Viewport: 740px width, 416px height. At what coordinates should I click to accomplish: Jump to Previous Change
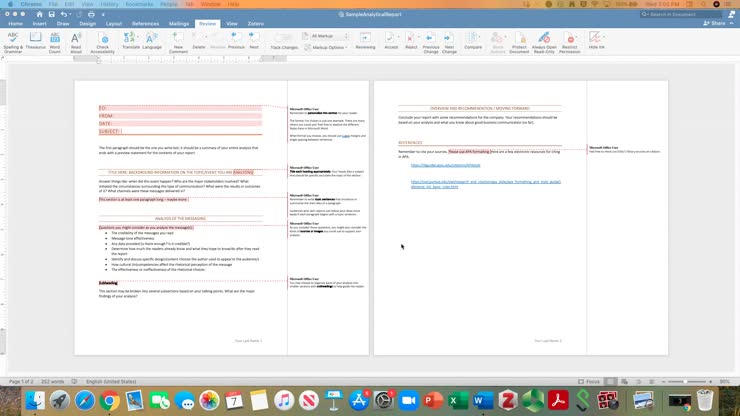(x=430, y=42)
